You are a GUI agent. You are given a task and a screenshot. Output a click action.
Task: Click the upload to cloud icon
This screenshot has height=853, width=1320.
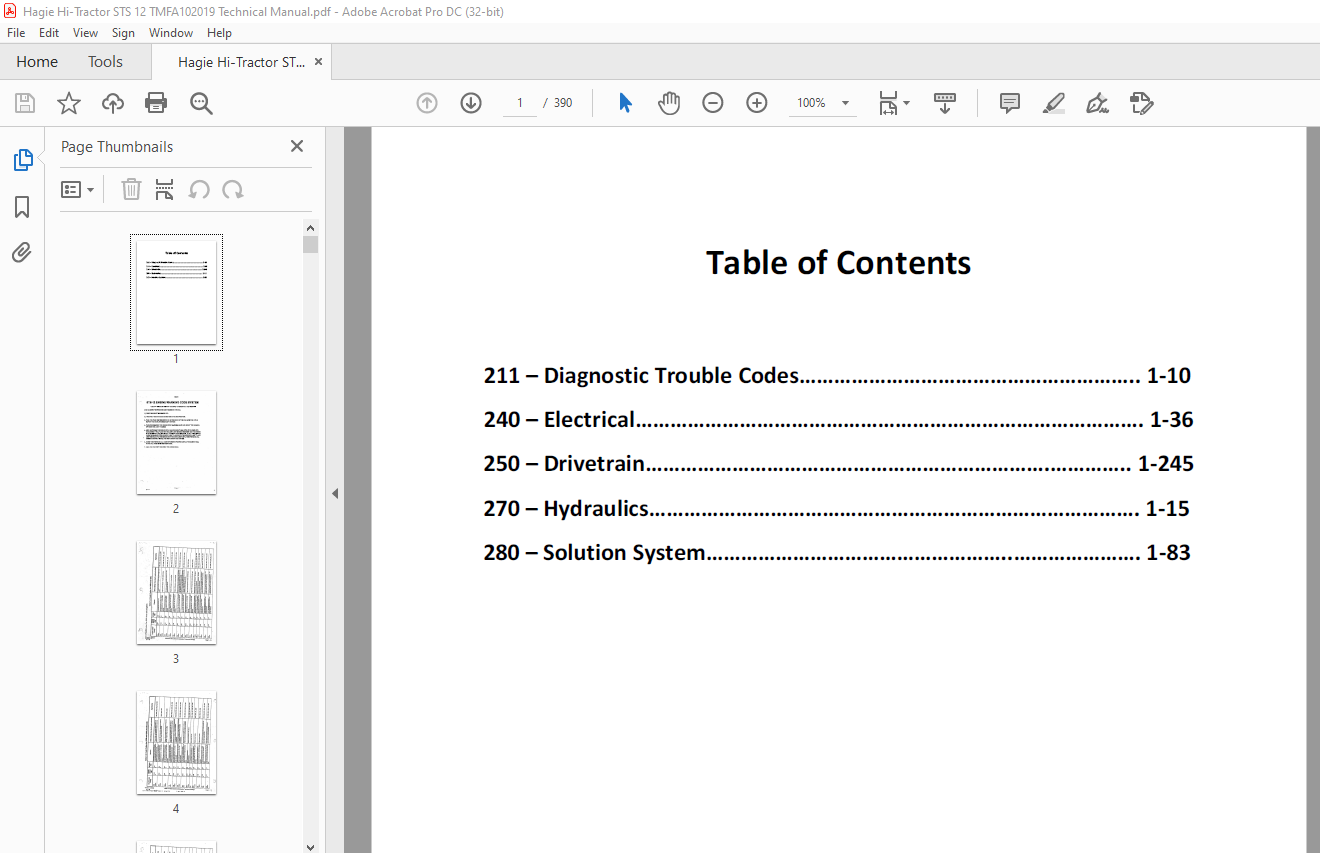click(x=113, y=103)
